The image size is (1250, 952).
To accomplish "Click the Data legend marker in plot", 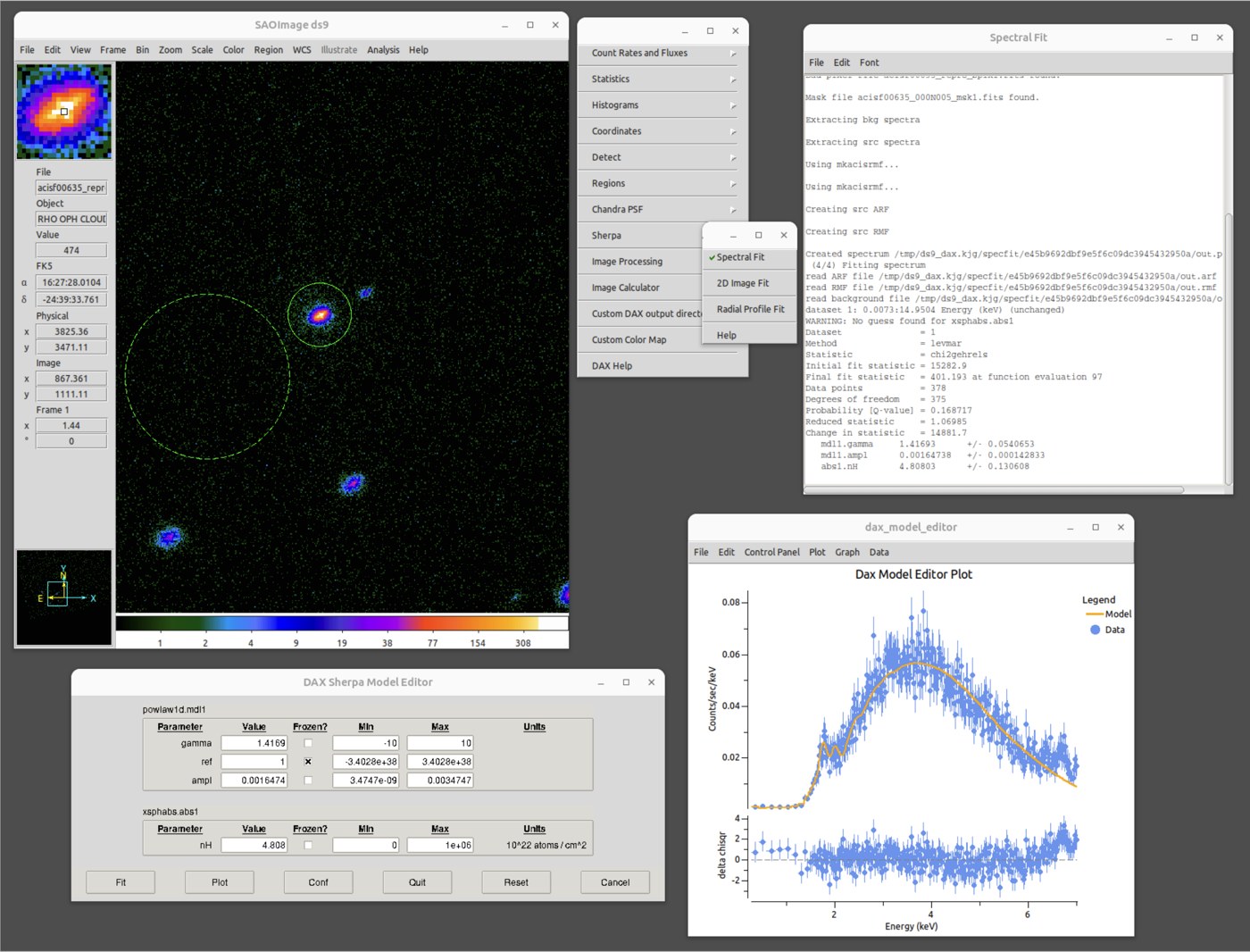I will click(x=1096, y=630).
